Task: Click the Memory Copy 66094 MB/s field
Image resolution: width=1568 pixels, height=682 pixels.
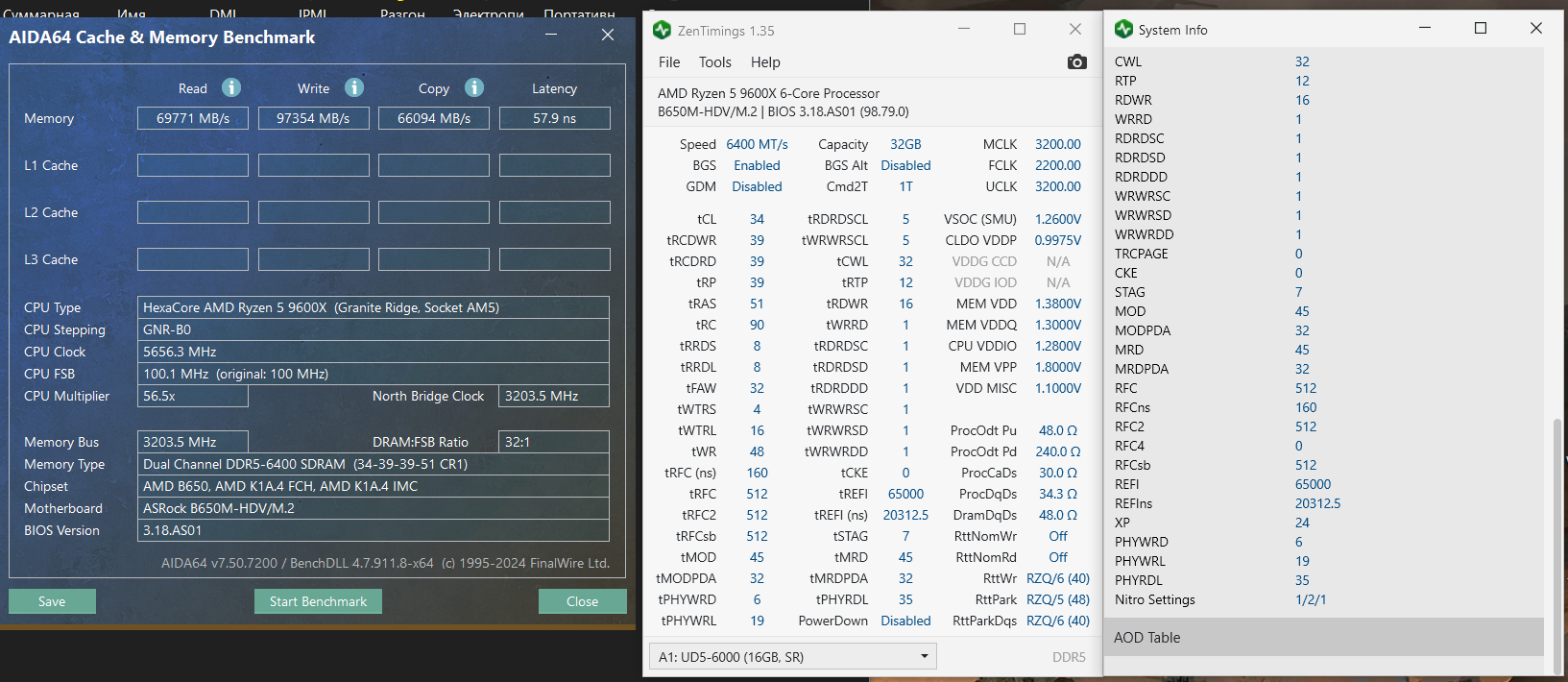Action: click(x=434, y=118)
